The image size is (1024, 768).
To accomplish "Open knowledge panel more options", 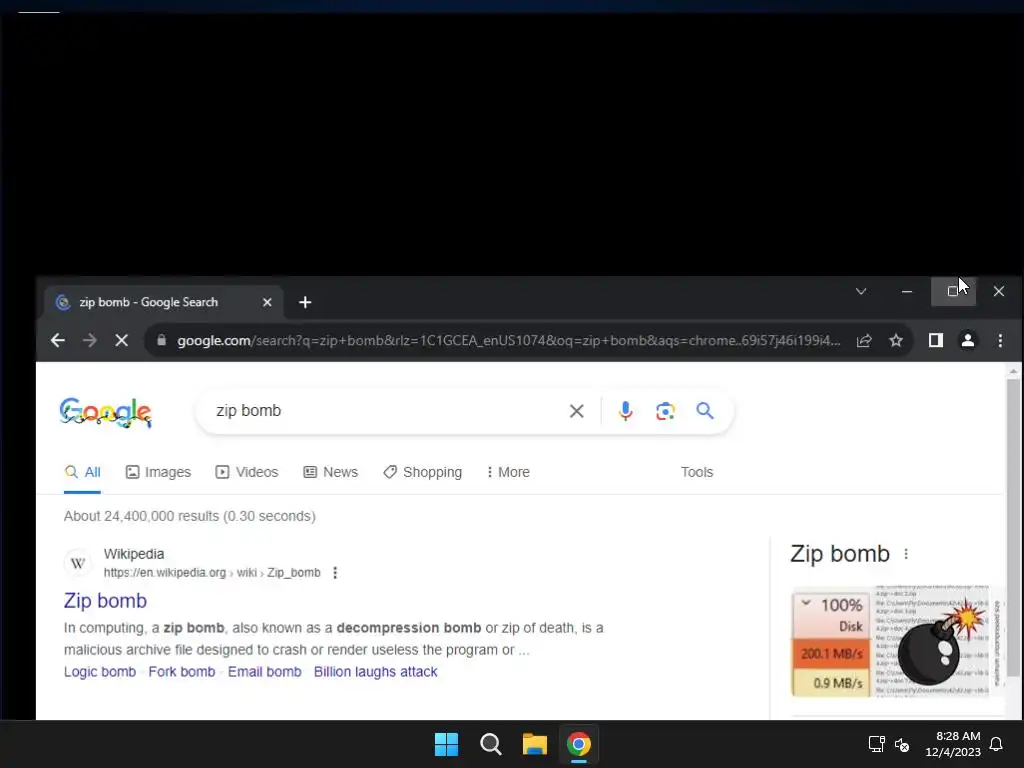I will pos(906,554).
